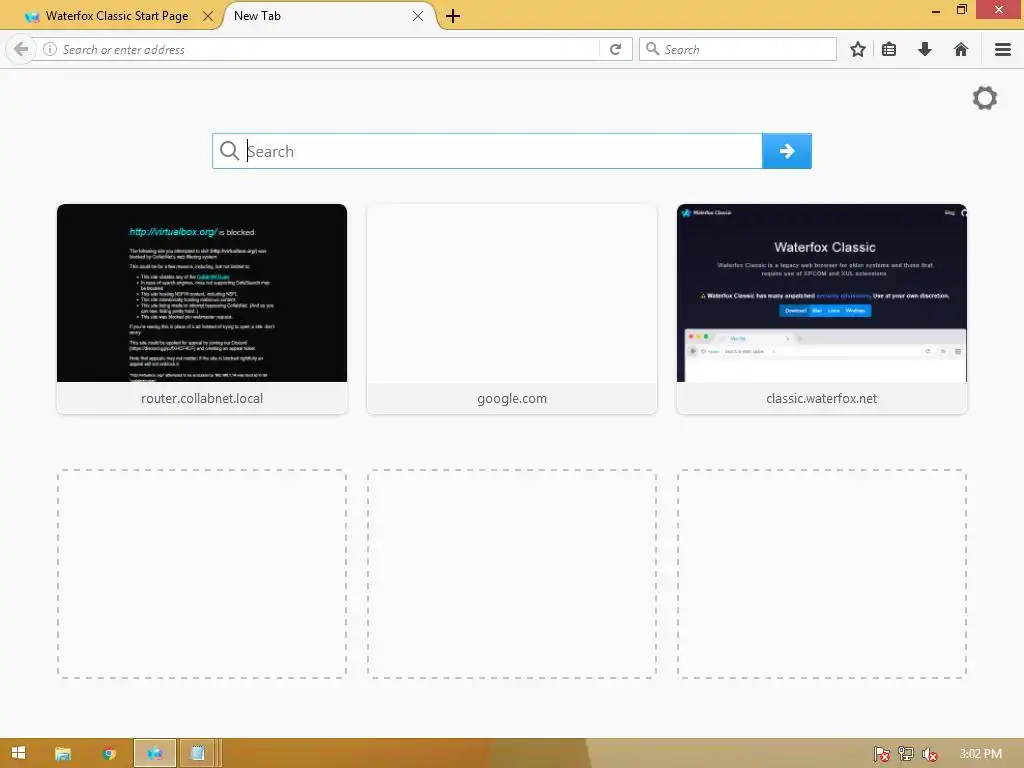Image resolution: width=1024 pixels, height=768 pixels.
Task: Go back with the toolbar back arrow
Action: coord(21,49)
